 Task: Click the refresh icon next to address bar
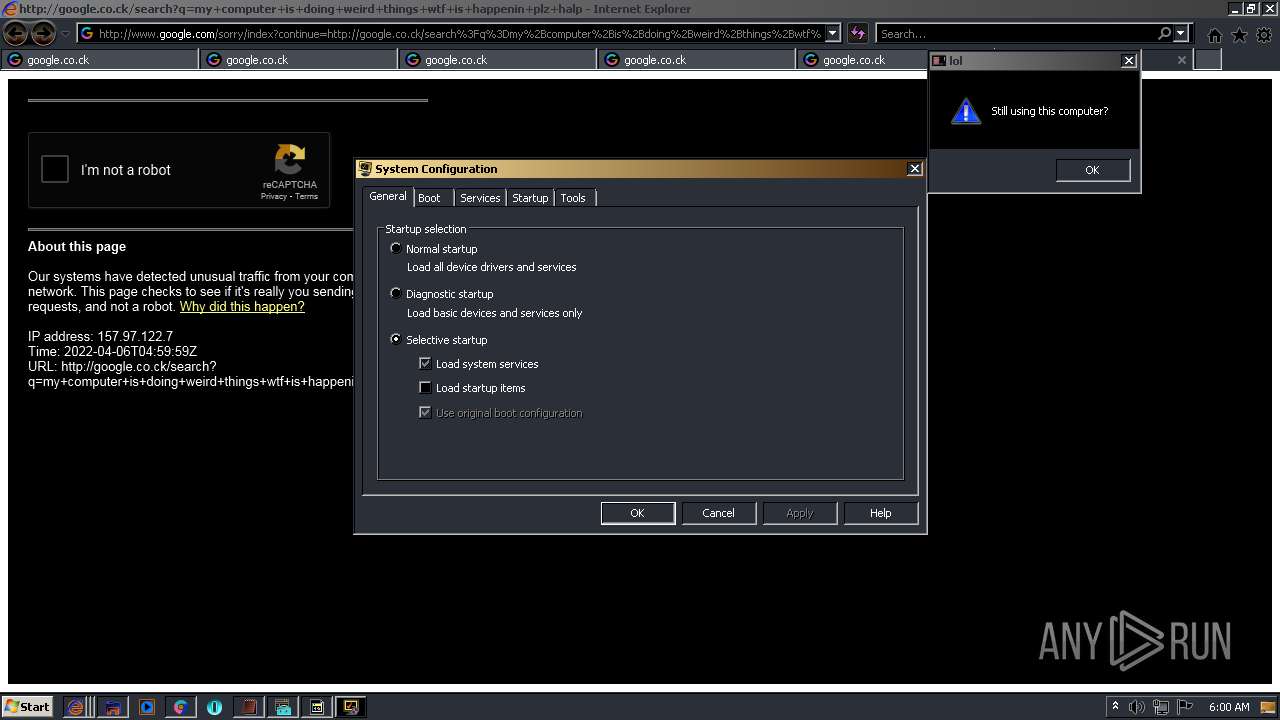pyautogui.click(x=857, y=34)
